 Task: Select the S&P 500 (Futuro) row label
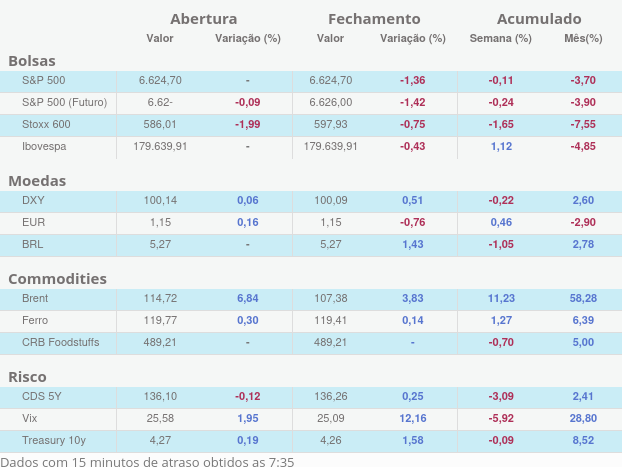point(64,102)
